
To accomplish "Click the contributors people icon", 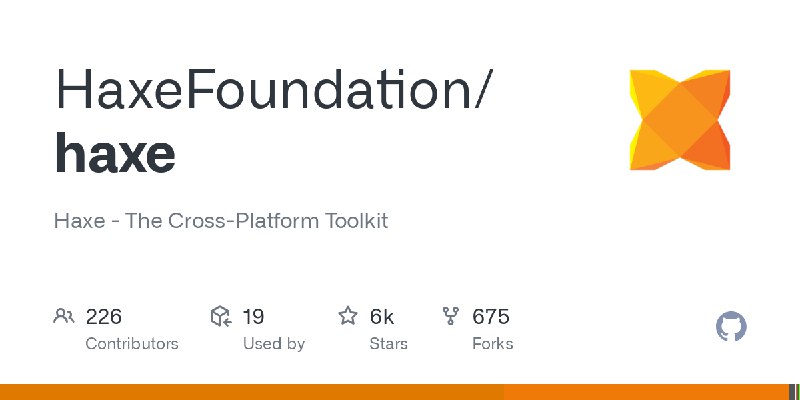I will coord(64,316).
